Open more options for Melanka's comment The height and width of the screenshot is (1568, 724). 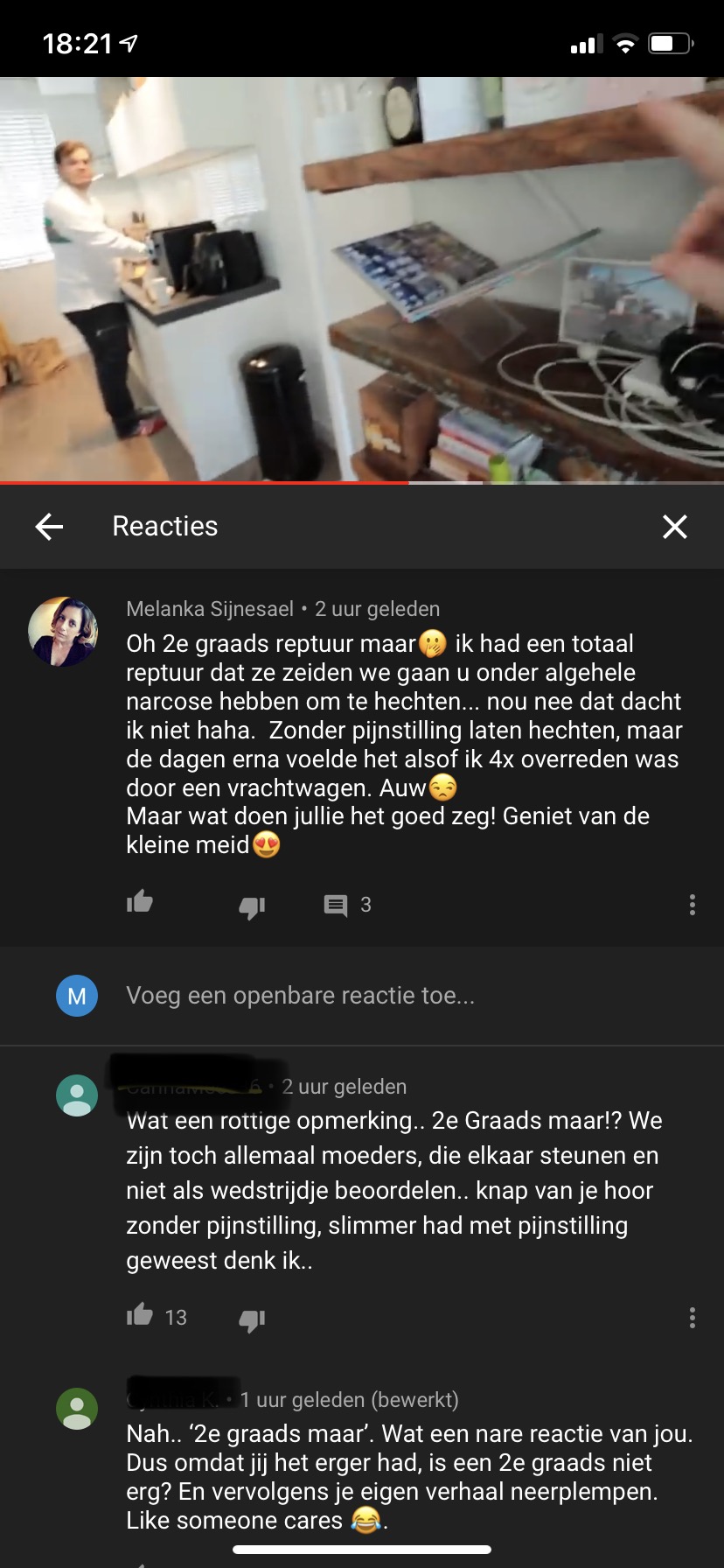(x=692, y=905)
